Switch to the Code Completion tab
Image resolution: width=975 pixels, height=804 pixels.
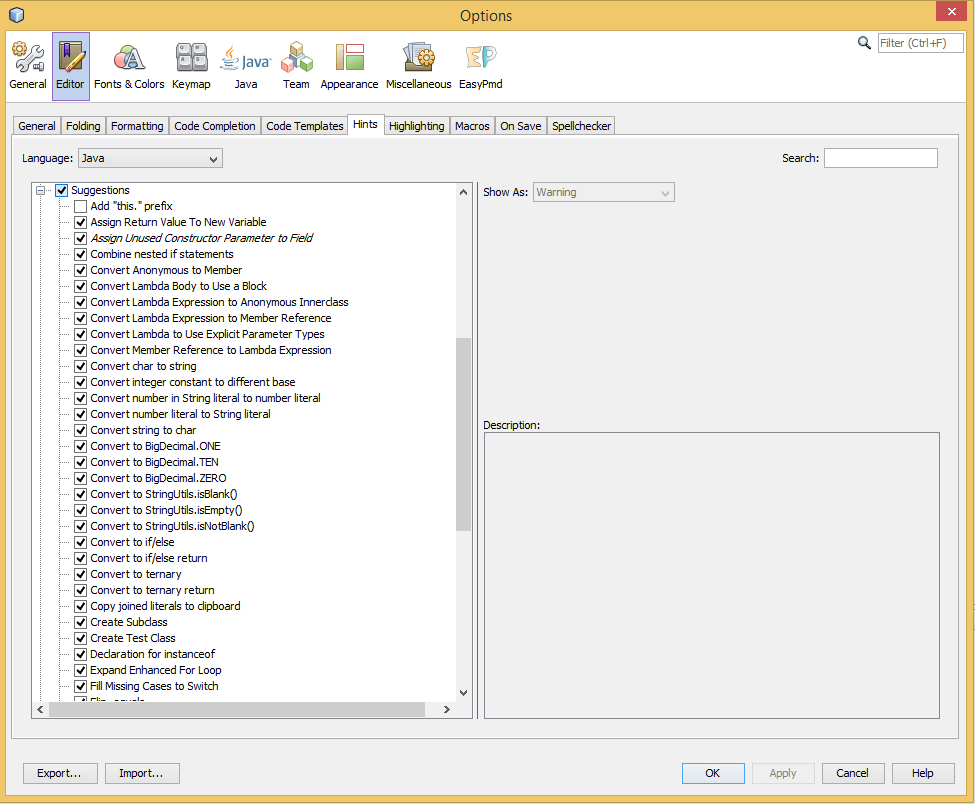pos(214,126)
